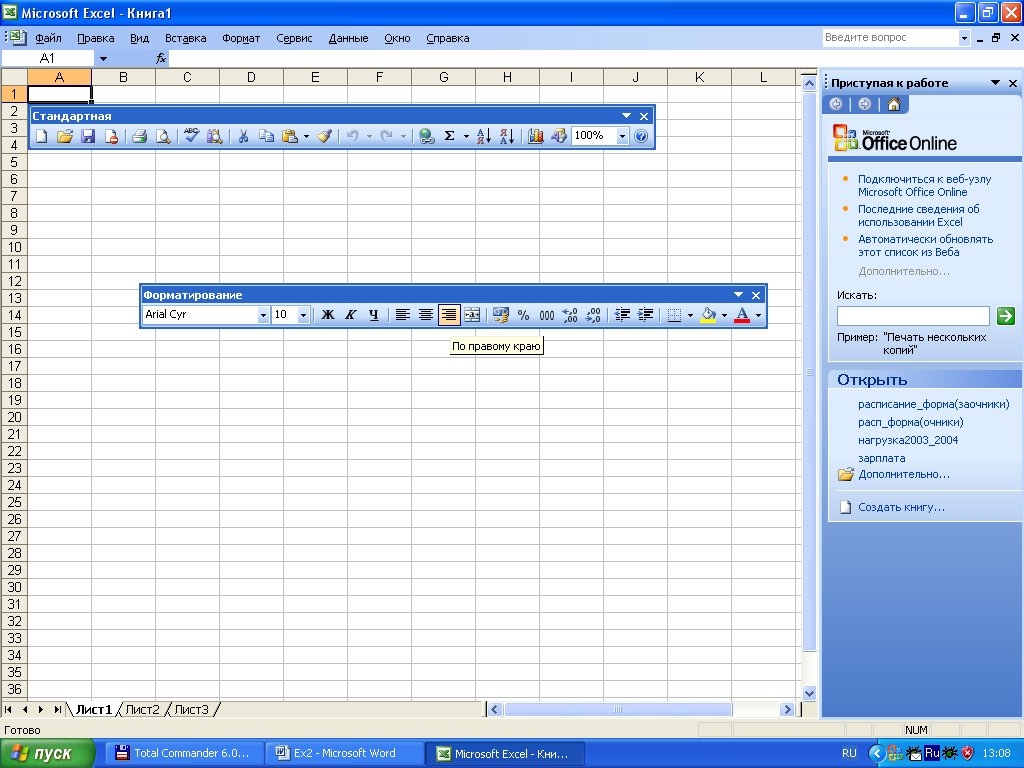
Task: Open recent file расписание_форма(заочники)
Action: click(x=933, y=404)
